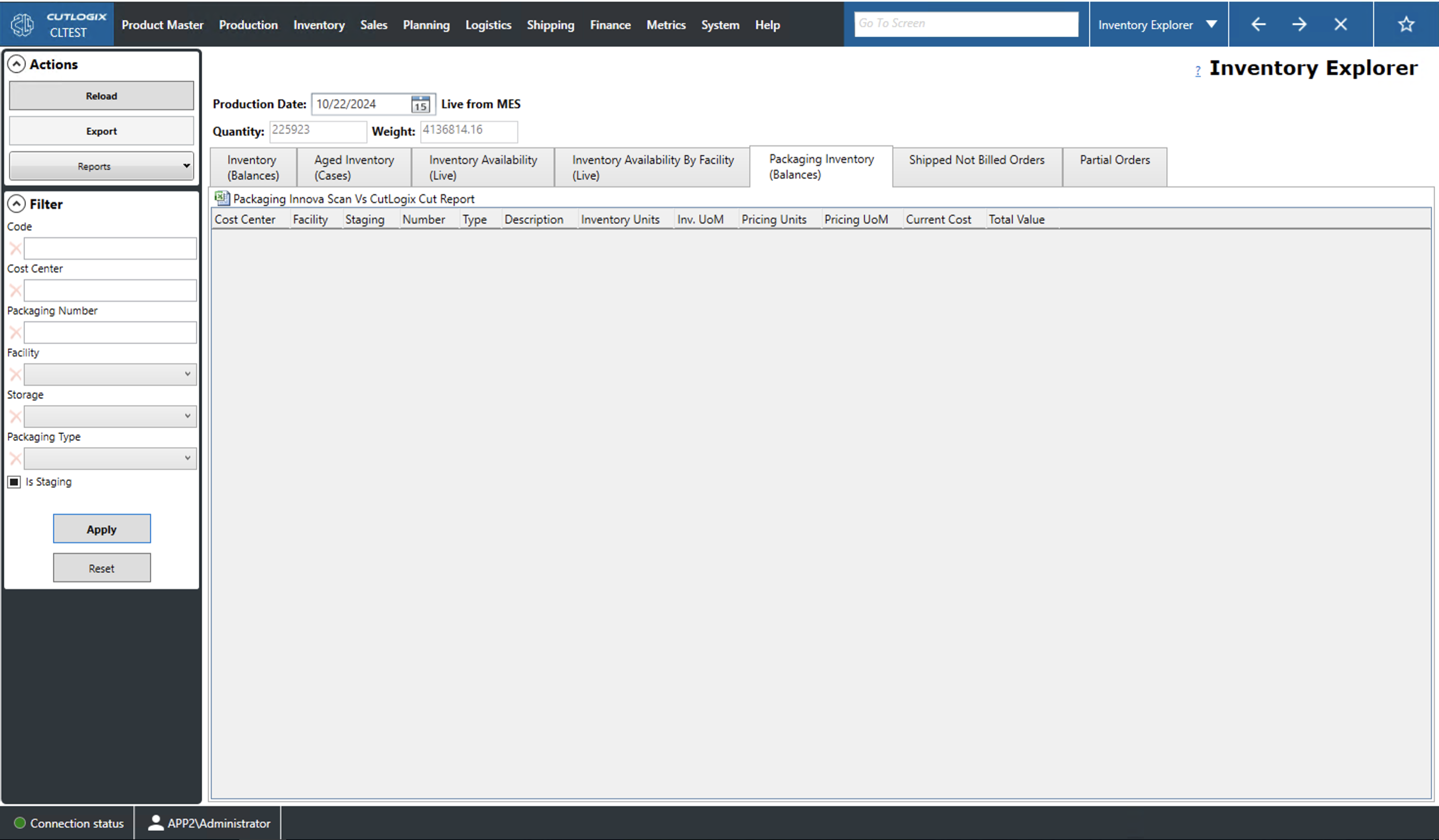Open the Logistics menu
This screenshot has height=840, width=1439.
pyautogui.click(x=488, y=24)
